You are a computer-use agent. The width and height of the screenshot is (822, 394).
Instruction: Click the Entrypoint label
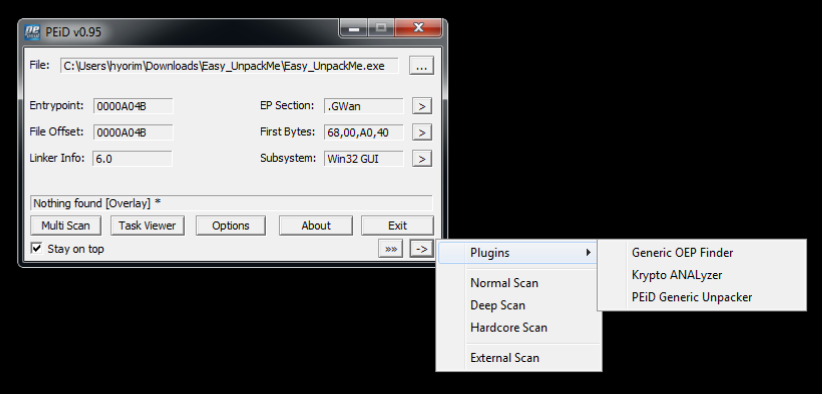(57, 105)
